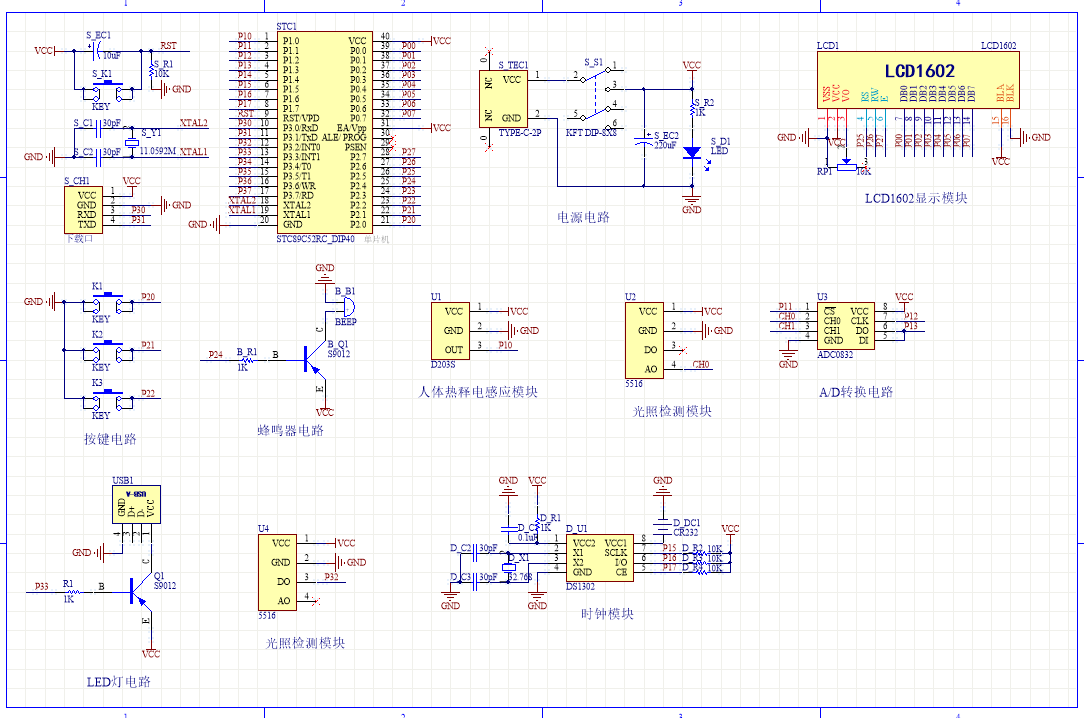Click the 'RST' net label near S_R1
This screenshot has width=1084, height=718.
pos(169,46)
